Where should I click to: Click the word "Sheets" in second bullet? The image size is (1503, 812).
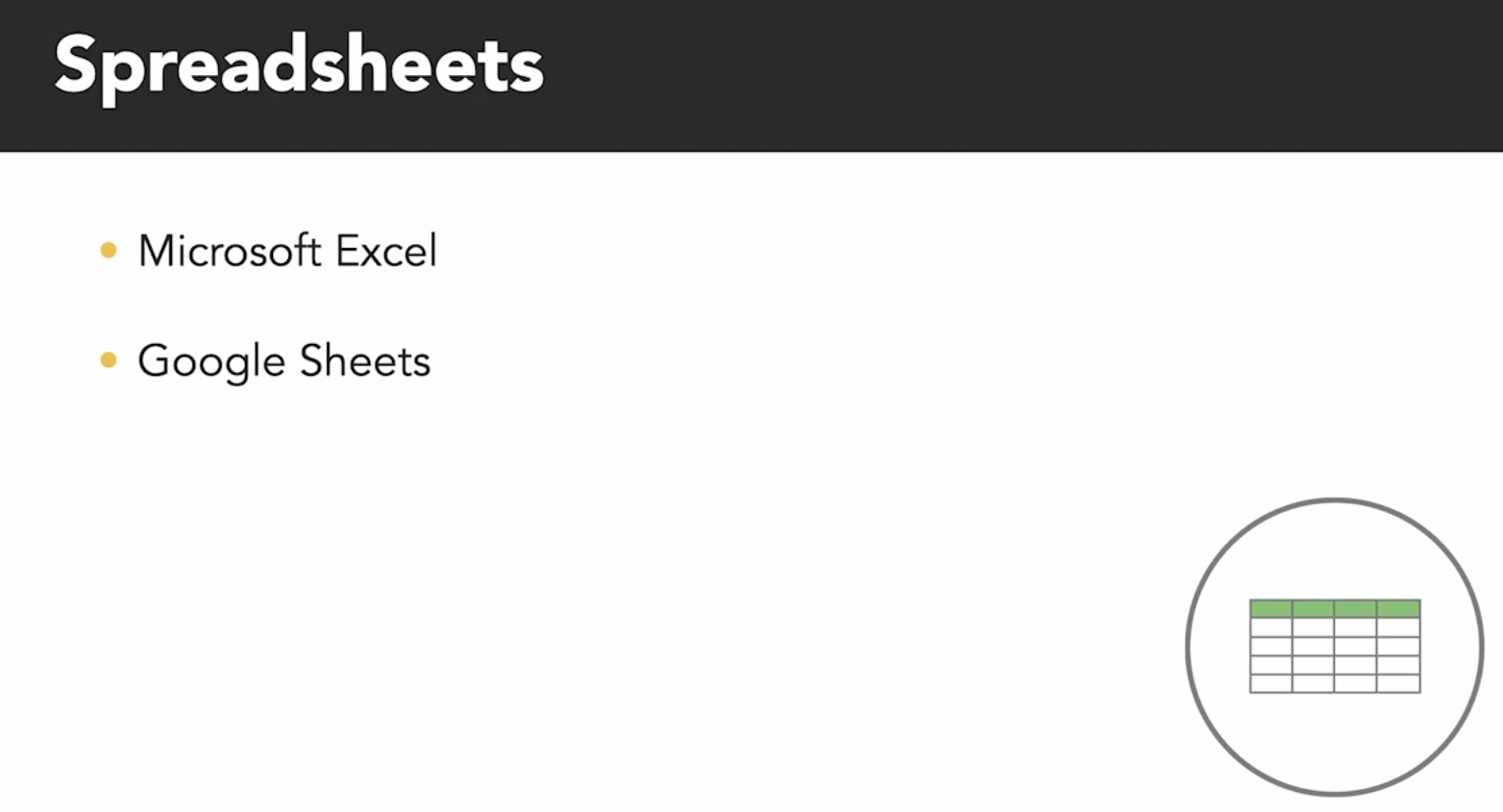(x=364, y=361)
